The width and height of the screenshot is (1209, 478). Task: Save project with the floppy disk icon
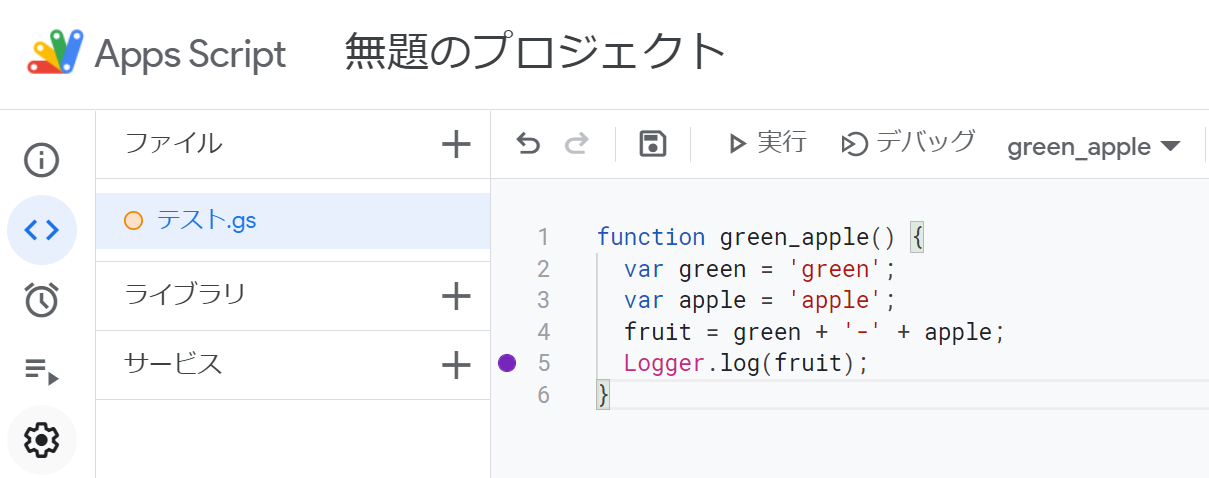tap(653, 144)
